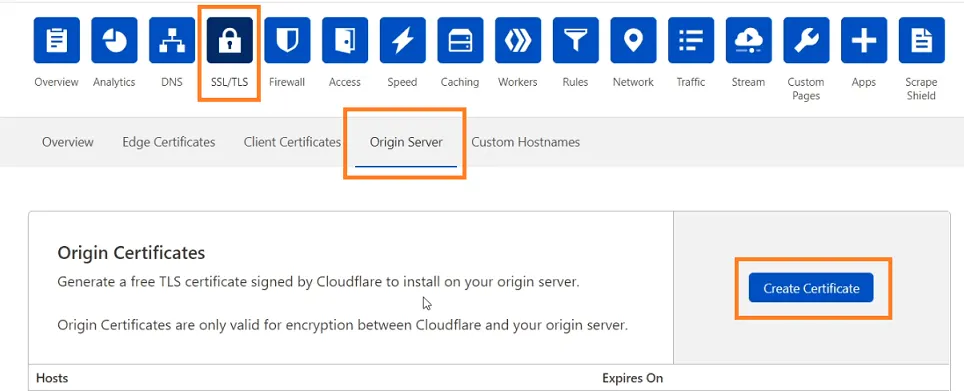The image size is (964, 391).
Task: Click the Hosts column header
Action: [x=52, y=377]
